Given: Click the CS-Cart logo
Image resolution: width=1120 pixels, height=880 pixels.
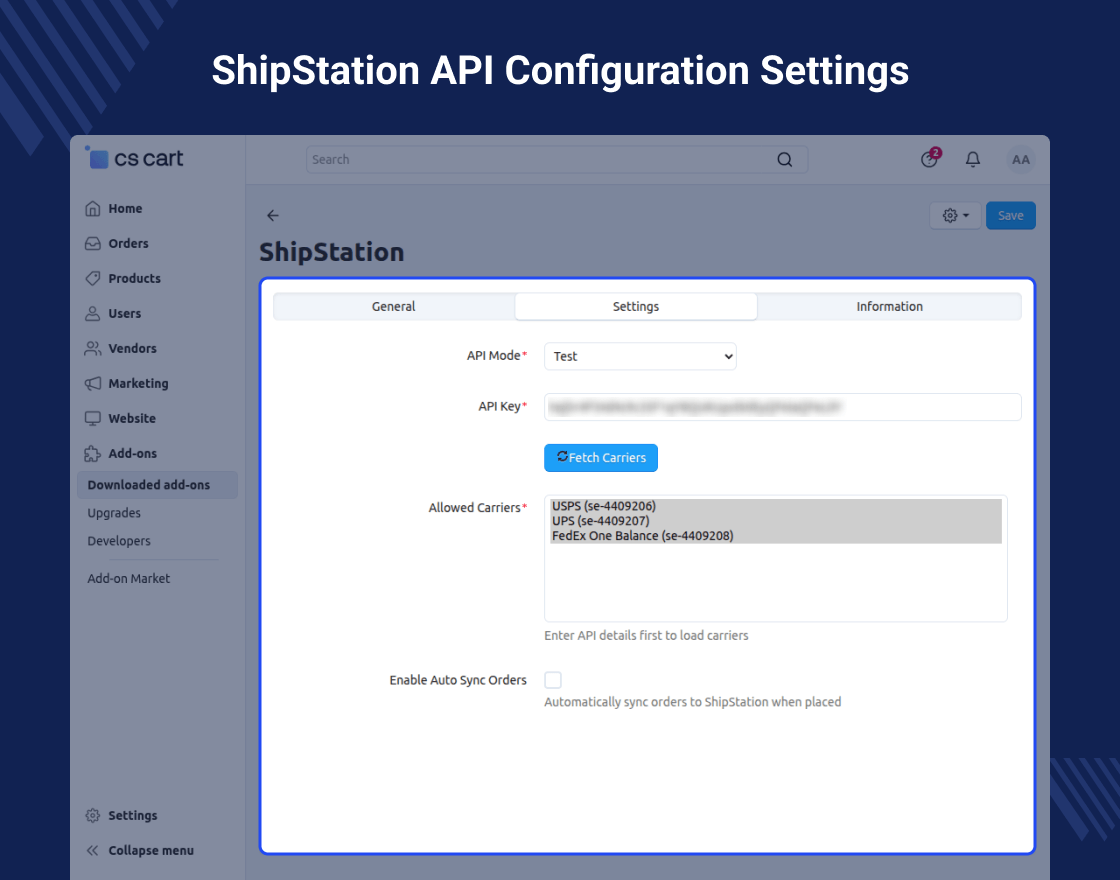Looking at the screenshot, I should (x=134, y=158).
